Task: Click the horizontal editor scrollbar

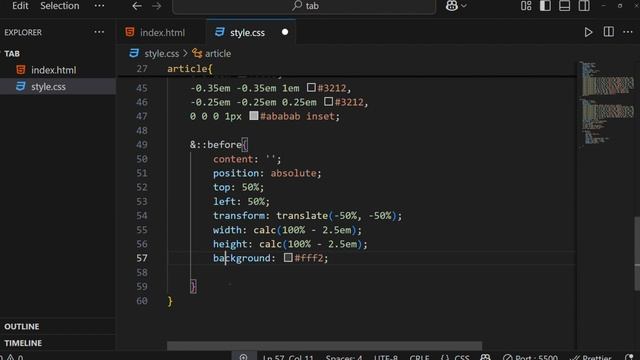Action: pyautogui.click(x=324, y=346)
